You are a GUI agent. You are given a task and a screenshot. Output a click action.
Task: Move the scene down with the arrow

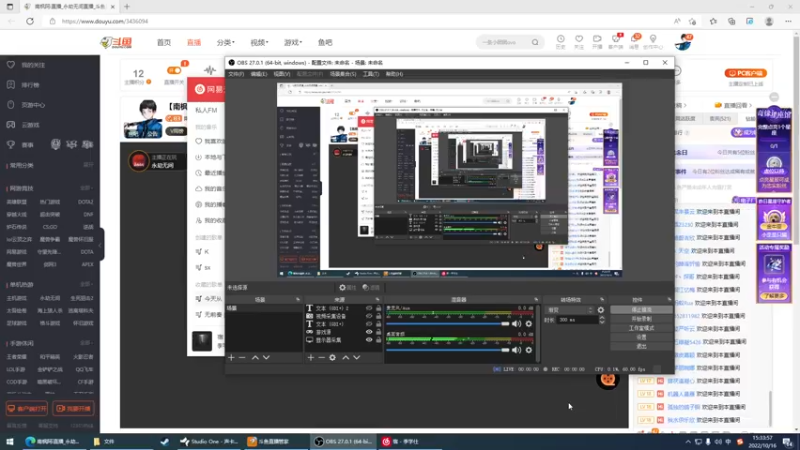266,358
